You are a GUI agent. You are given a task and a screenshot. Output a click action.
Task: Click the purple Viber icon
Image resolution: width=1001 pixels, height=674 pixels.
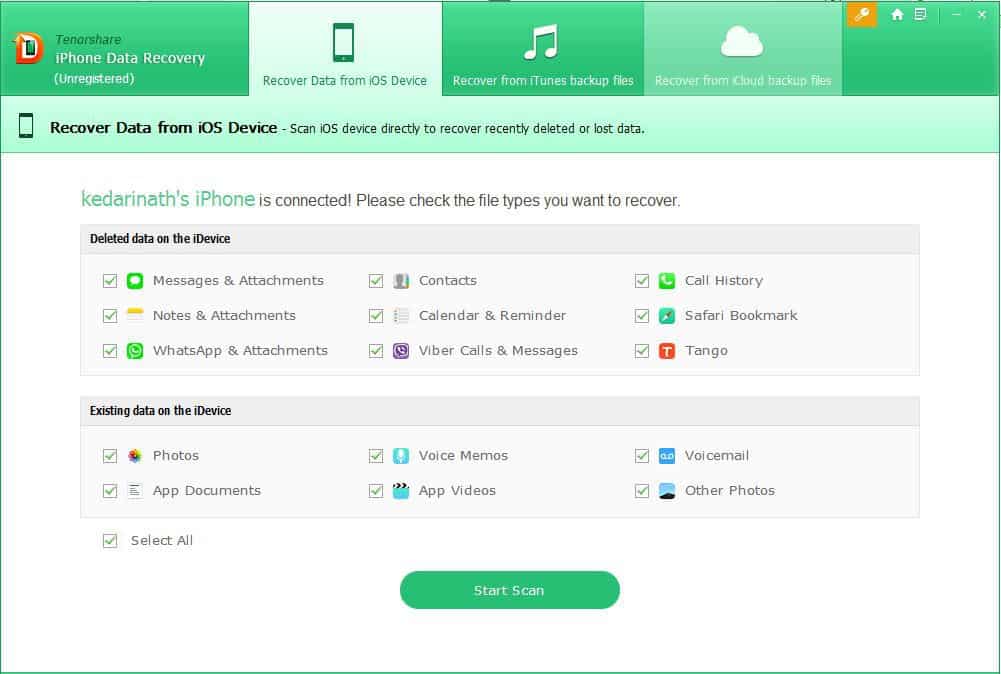pos(401,351)
